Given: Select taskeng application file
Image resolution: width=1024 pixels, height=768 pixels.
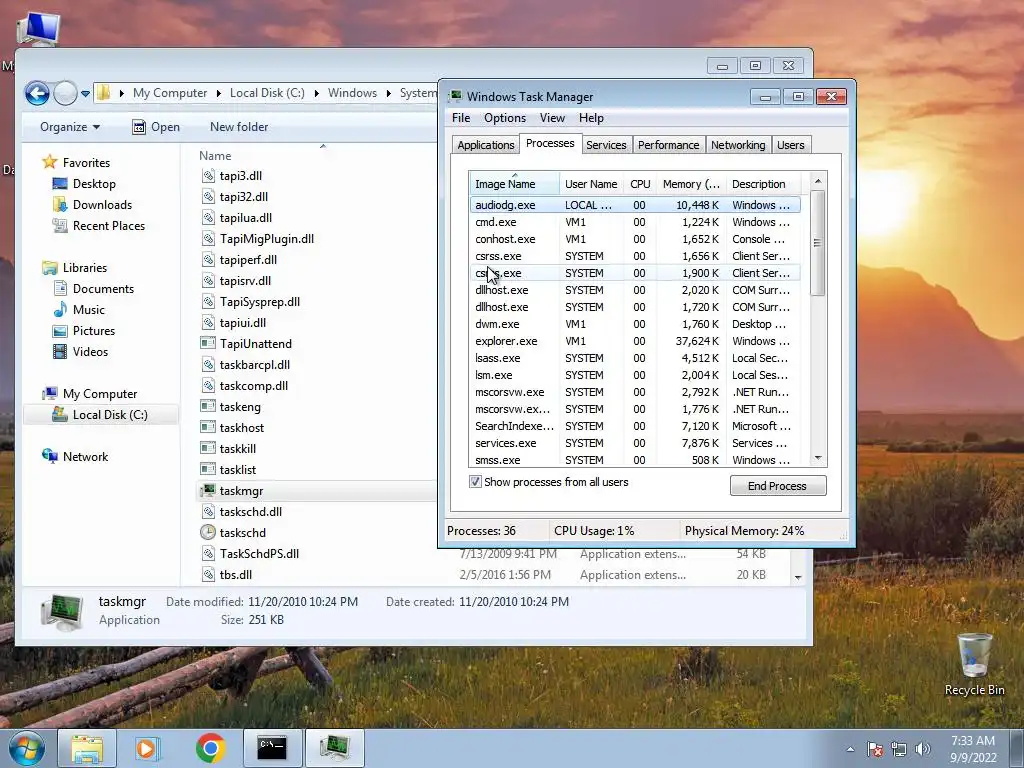Looking at the screenshot, I should [x=240, y=406].
